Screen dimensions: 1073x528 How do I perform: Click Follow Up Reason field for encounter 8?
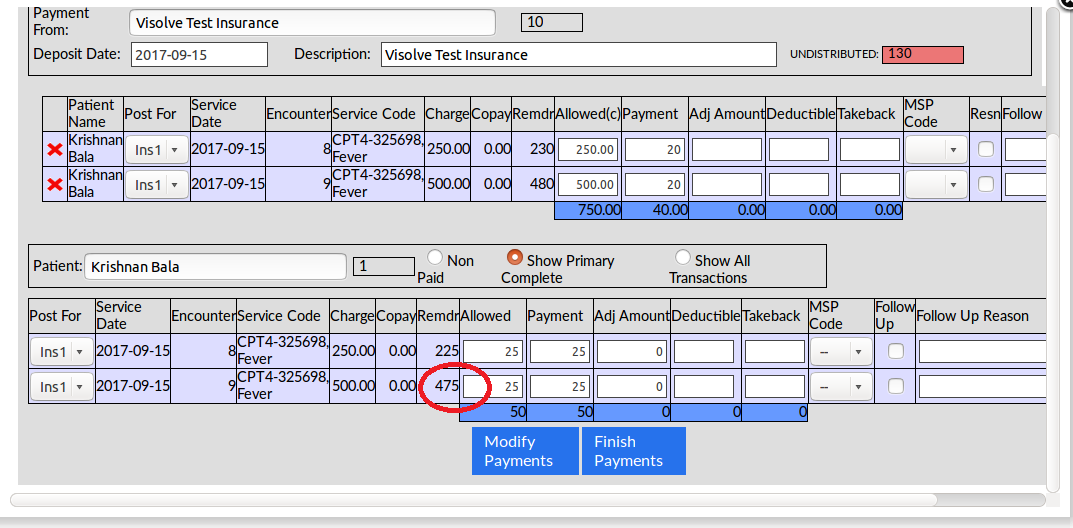tap(983, 352)
